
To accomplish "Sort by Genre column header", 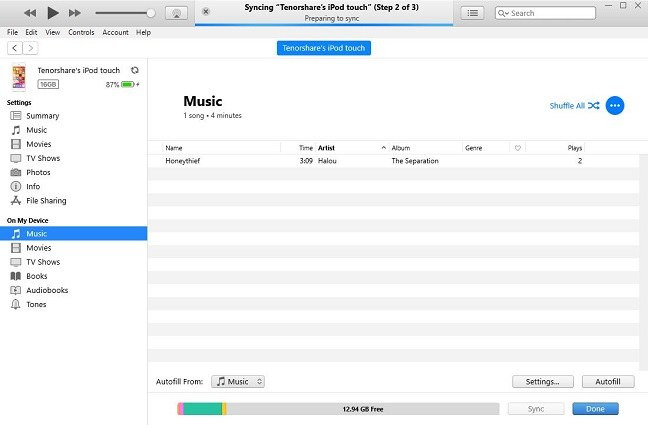I will tap(474, 148).
